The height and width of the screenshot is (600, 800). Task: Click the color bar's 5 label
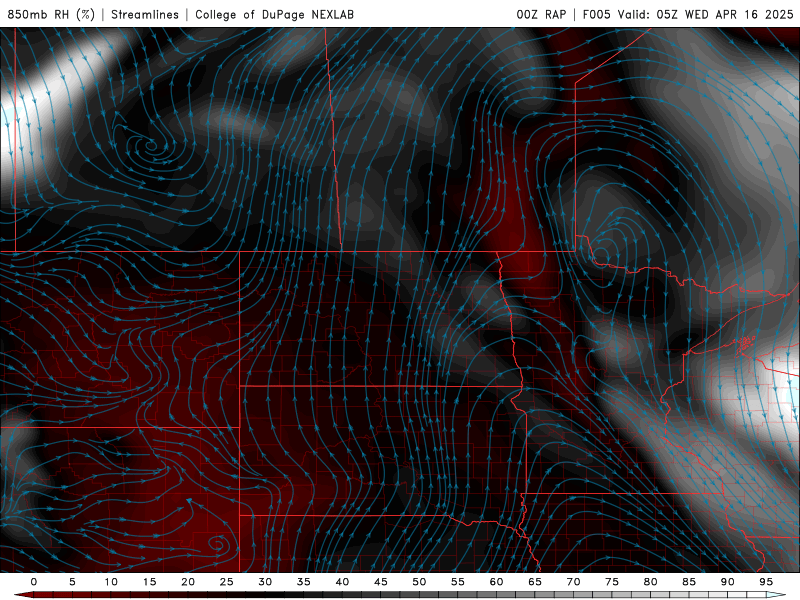(72, 582)
